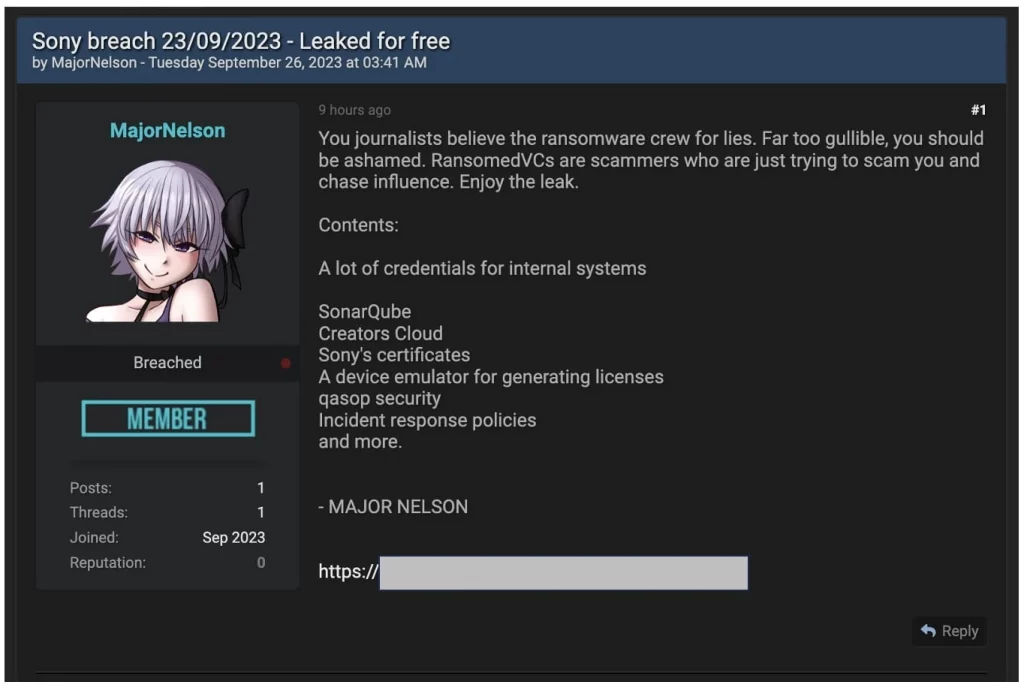Click the Reply button
1024x688 pixels.
click(948, 631)
